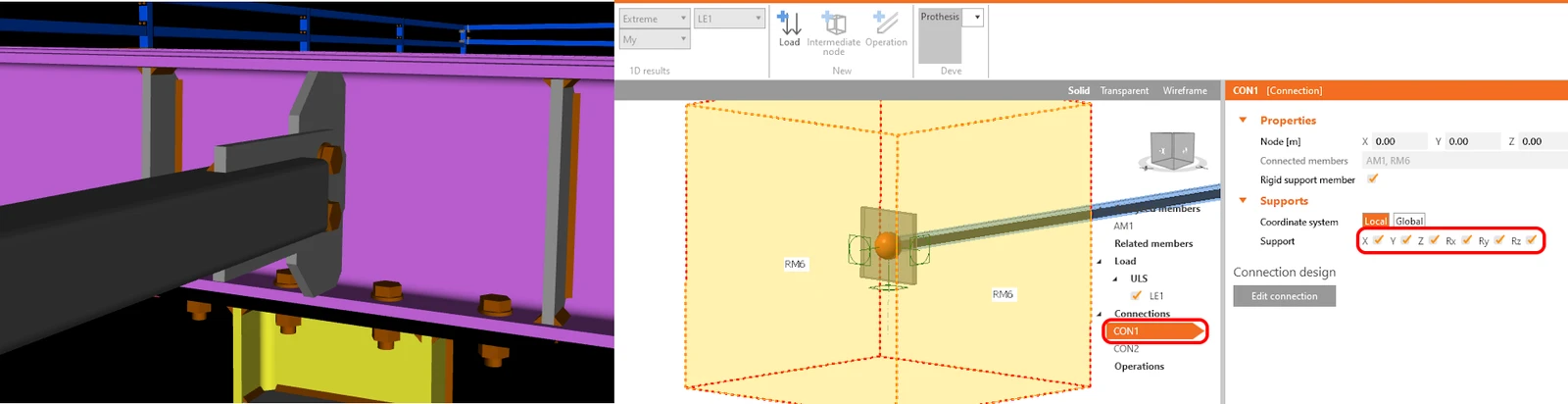Open the My result dropdown
1568x404 pixels.
pos(655,39)
